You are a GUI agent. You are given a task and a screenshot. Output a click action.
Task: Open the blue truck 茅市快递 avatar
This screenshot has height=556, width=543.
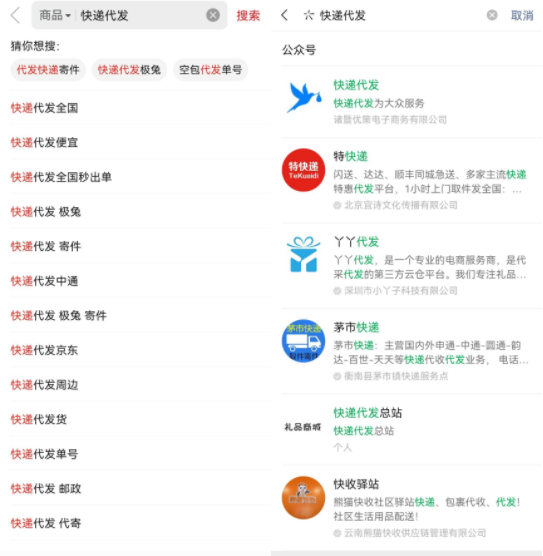(x=303, y=341)
